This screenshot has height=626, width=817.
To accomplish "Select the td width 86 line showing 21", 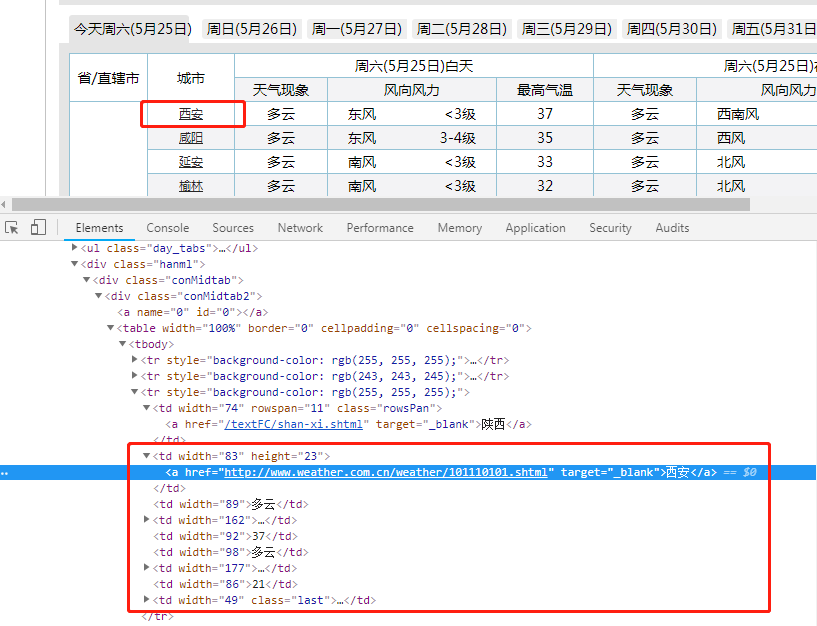I will coord(225,584).
